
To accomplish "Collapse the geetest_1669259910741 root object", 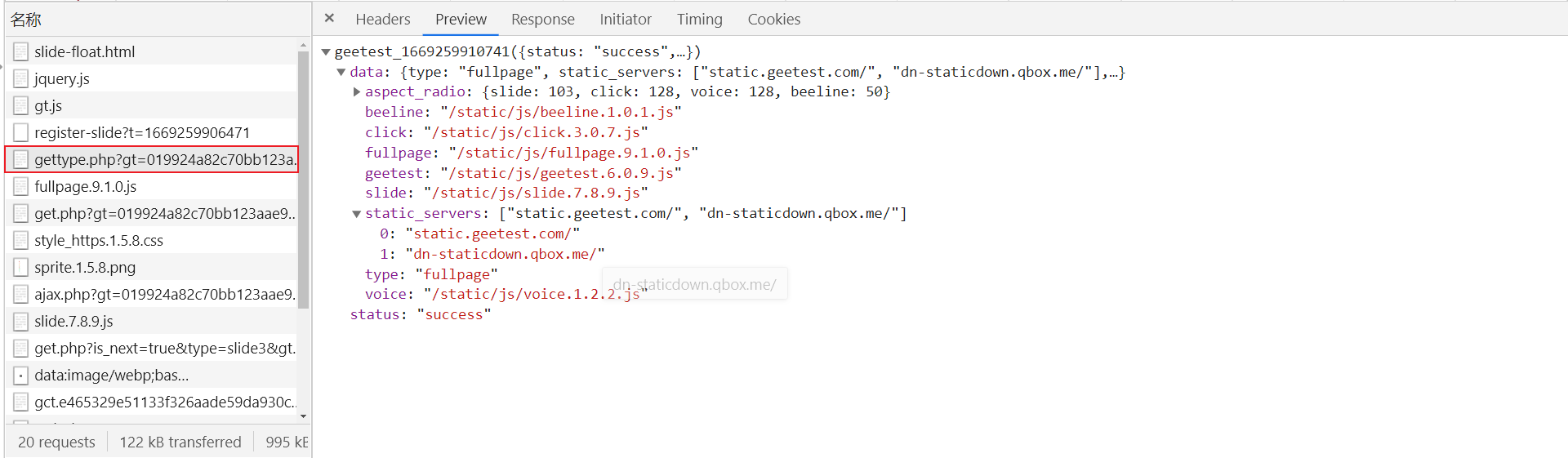I will pos(326,52).
